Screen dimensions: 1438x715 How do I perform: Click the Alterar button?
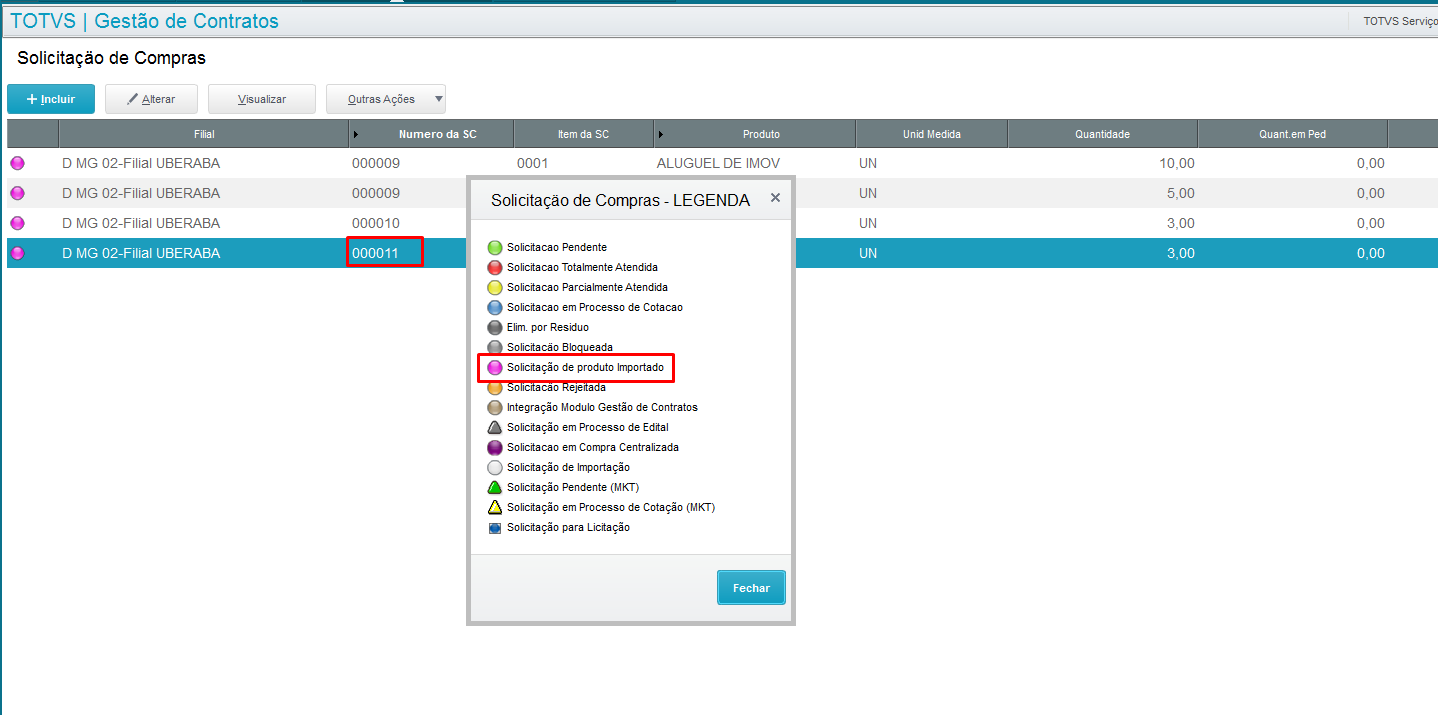click(151, 99)
